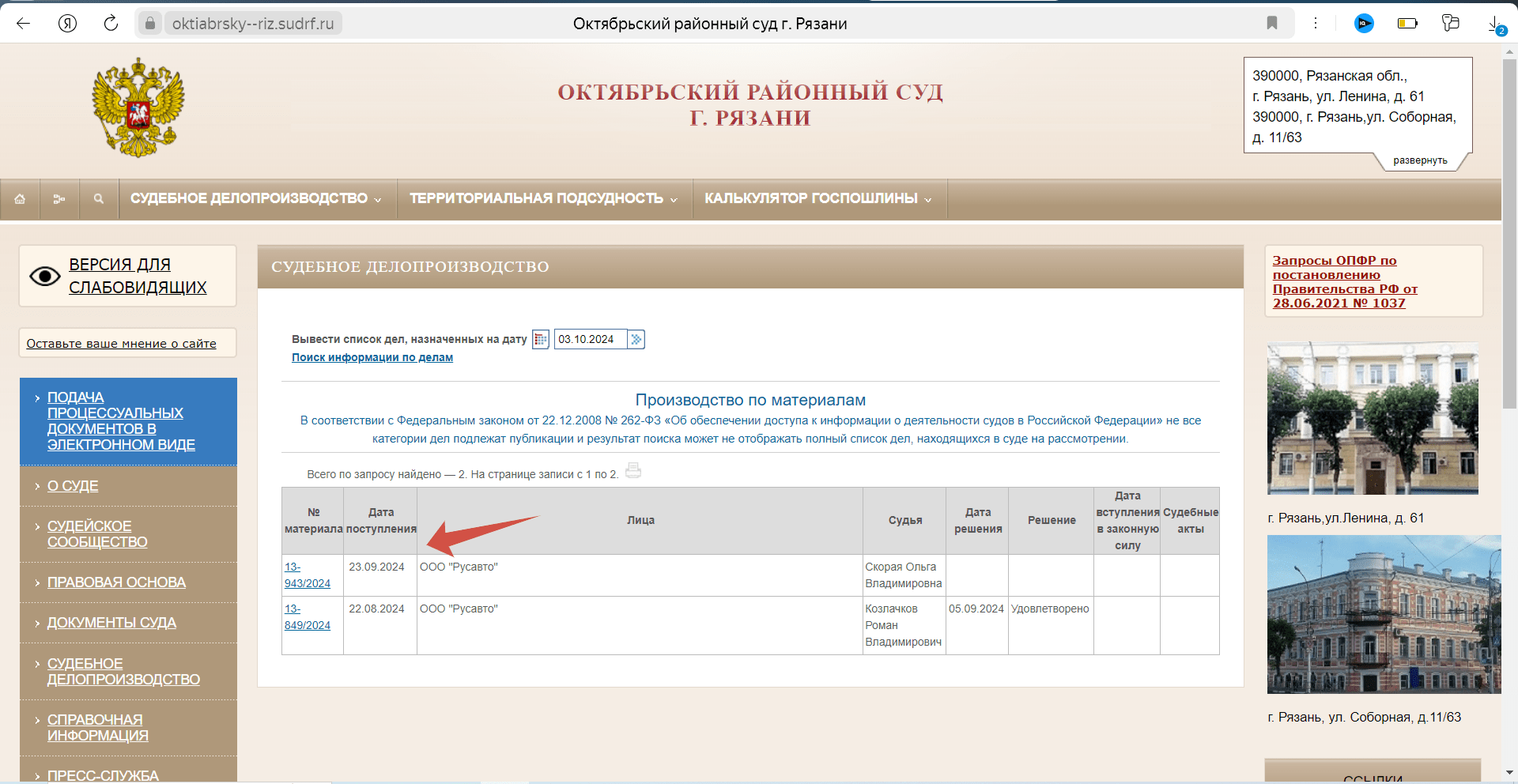Submit date with arrow button beside field
Image resolution: width=1518 pixels, height=784 pixels.
tap(636, 340)
